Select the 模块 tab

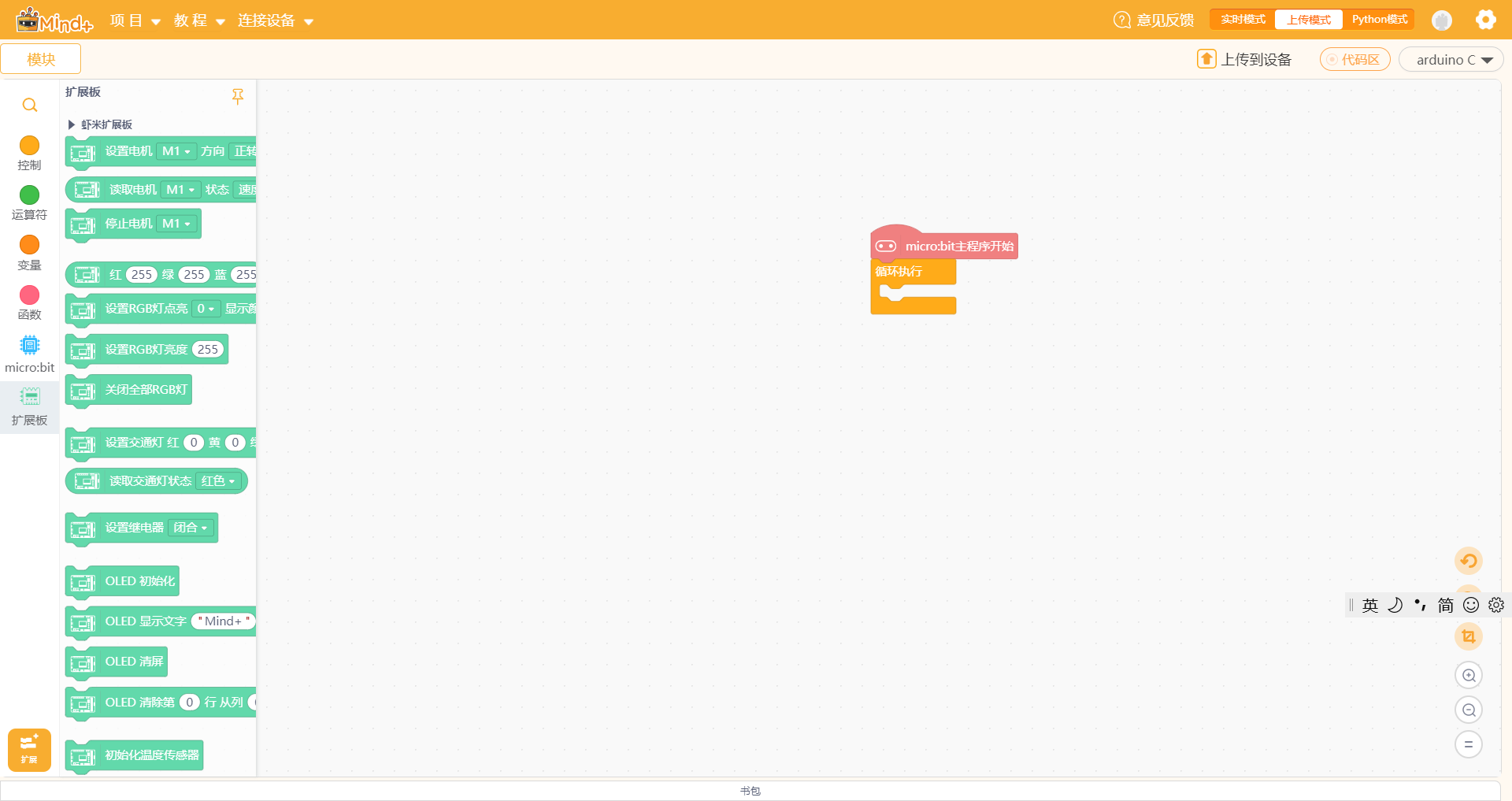[41, 59]
